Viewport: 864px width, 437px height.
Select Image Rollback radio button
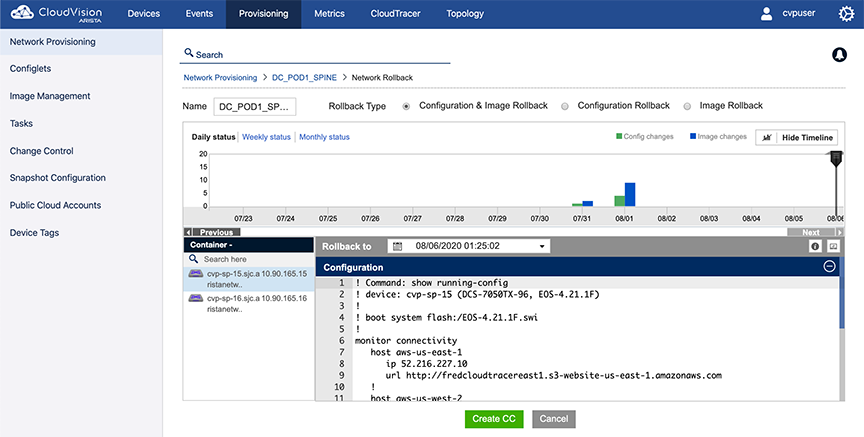(687, 106)
